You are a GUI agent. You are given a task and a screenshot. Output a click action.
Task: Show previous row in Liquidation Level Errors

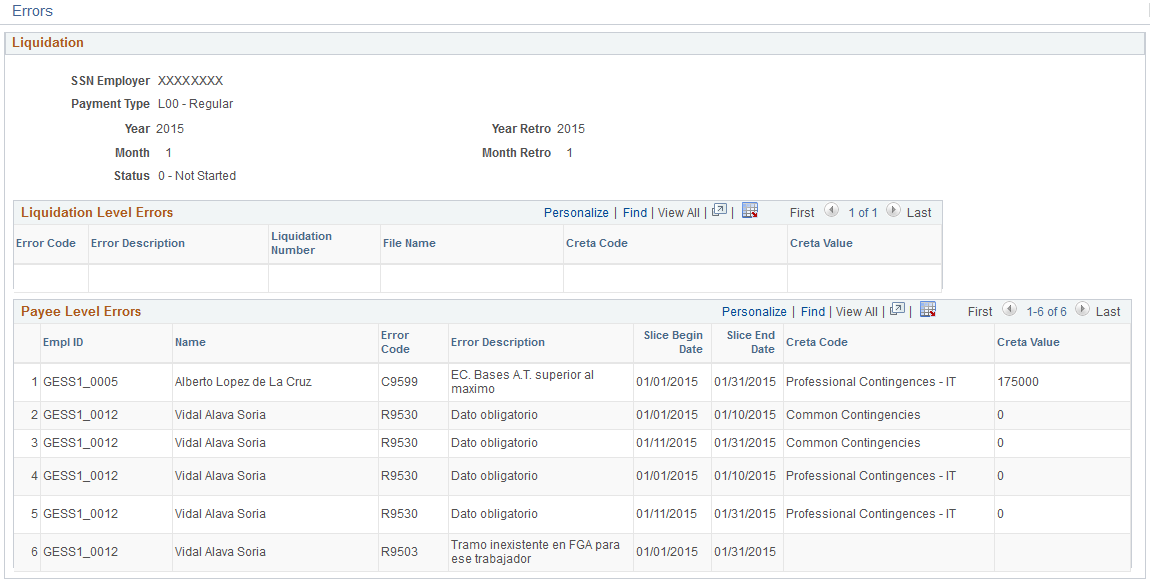(831, 210)
